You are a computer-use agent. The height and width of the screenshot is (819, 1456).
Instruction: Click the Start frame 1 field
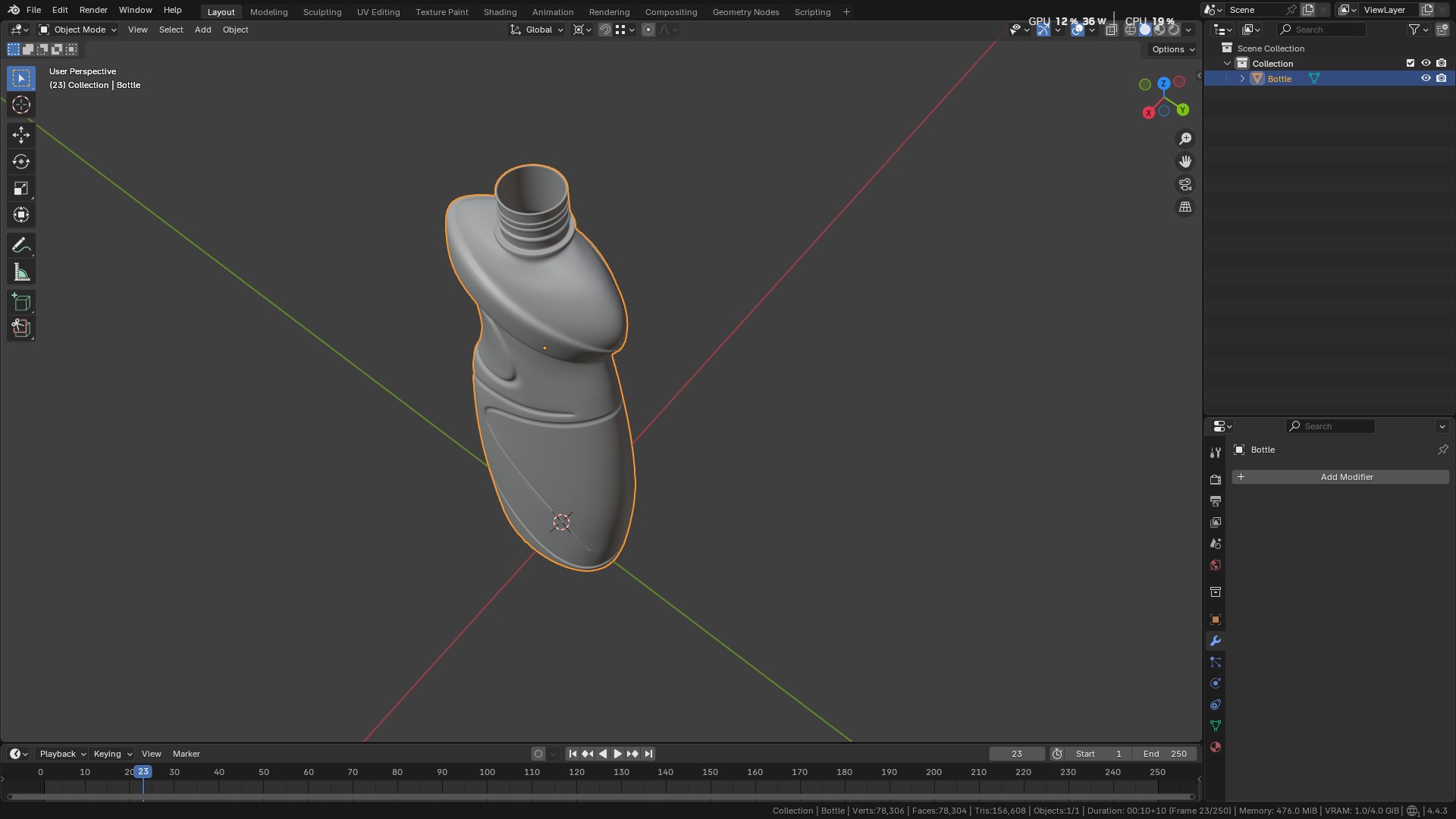tap(1098, 754)
